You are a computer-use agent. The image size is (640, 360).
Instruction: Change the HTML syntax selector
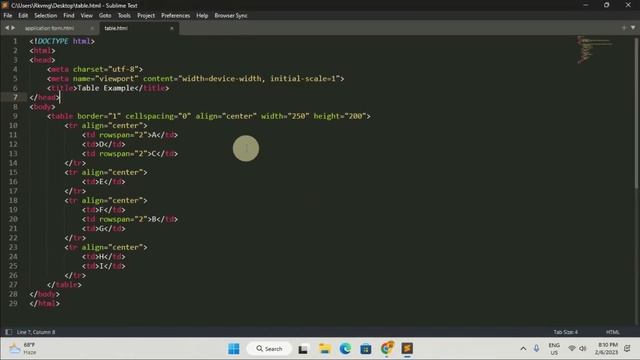click(612, 332)
